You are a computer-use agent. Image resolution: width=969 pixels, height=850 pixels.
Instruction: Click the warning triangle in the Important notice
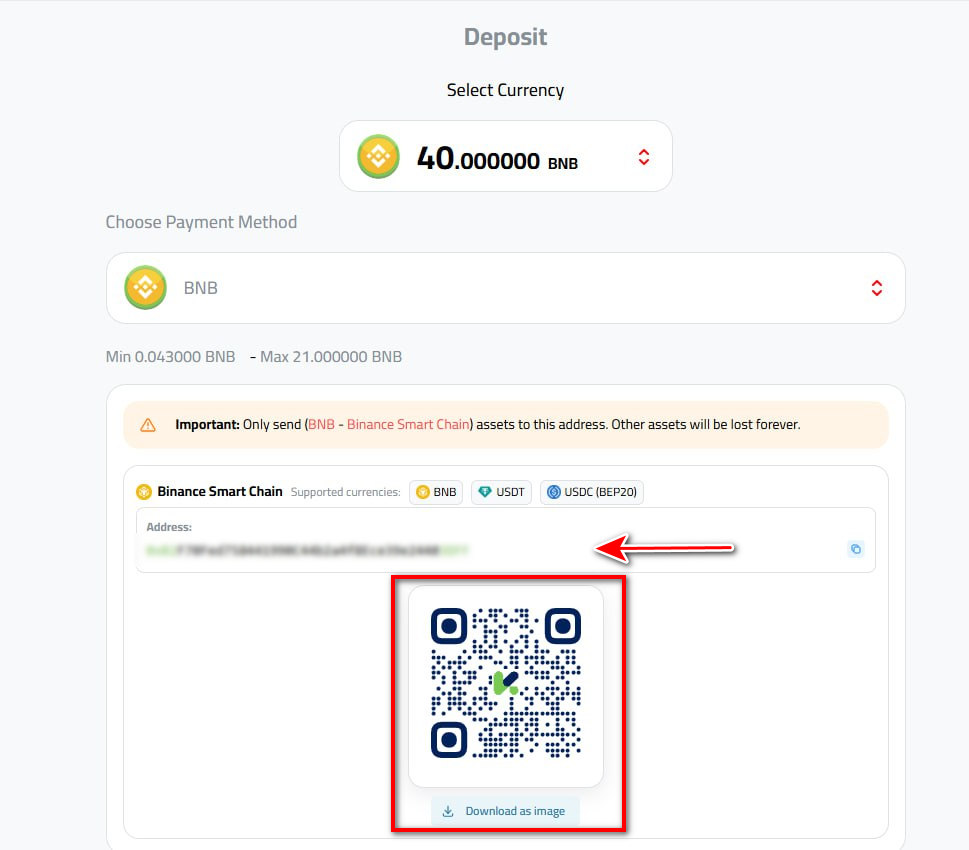147,424
